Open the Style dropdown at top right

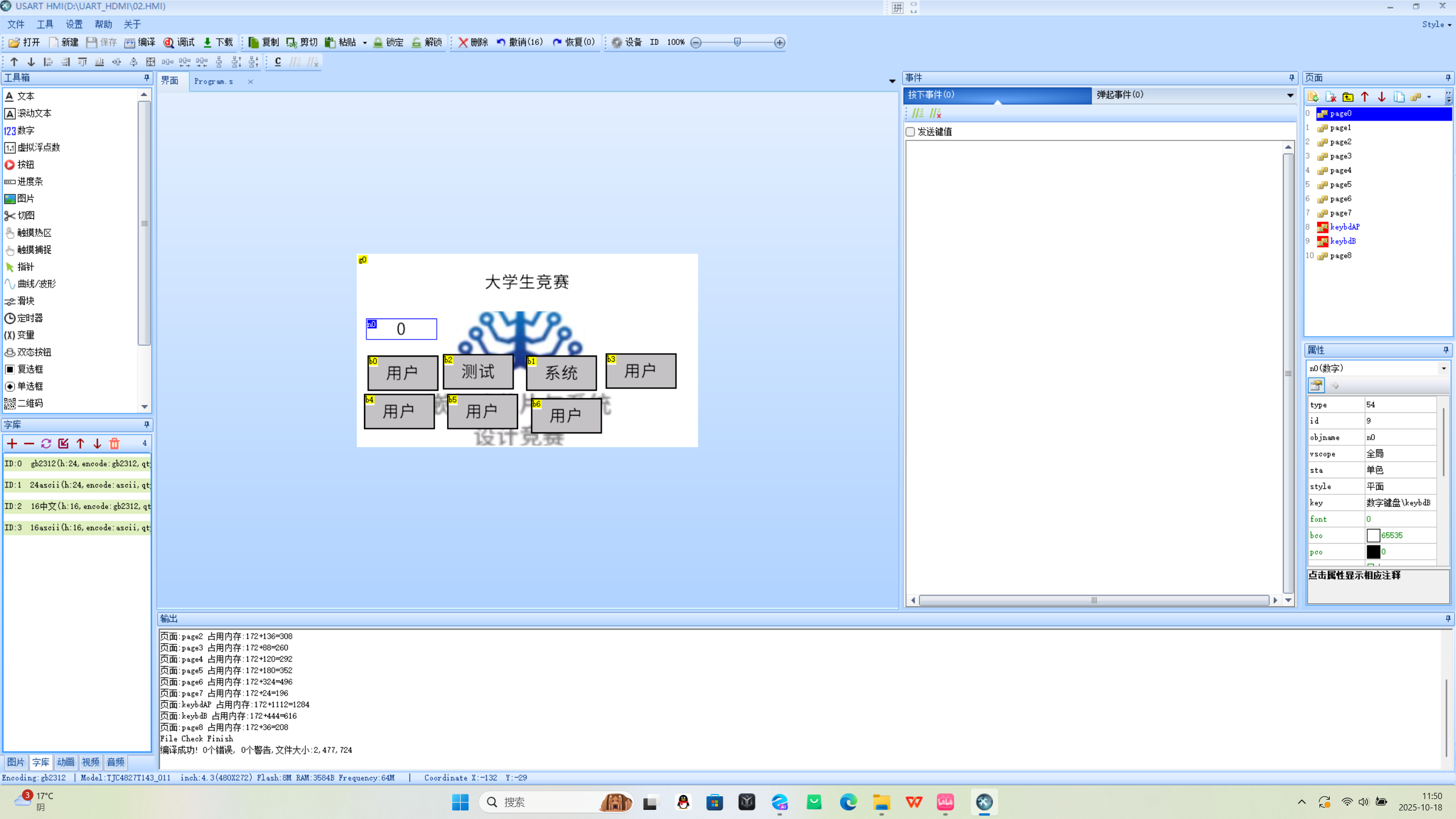[x=1436, y=24]
